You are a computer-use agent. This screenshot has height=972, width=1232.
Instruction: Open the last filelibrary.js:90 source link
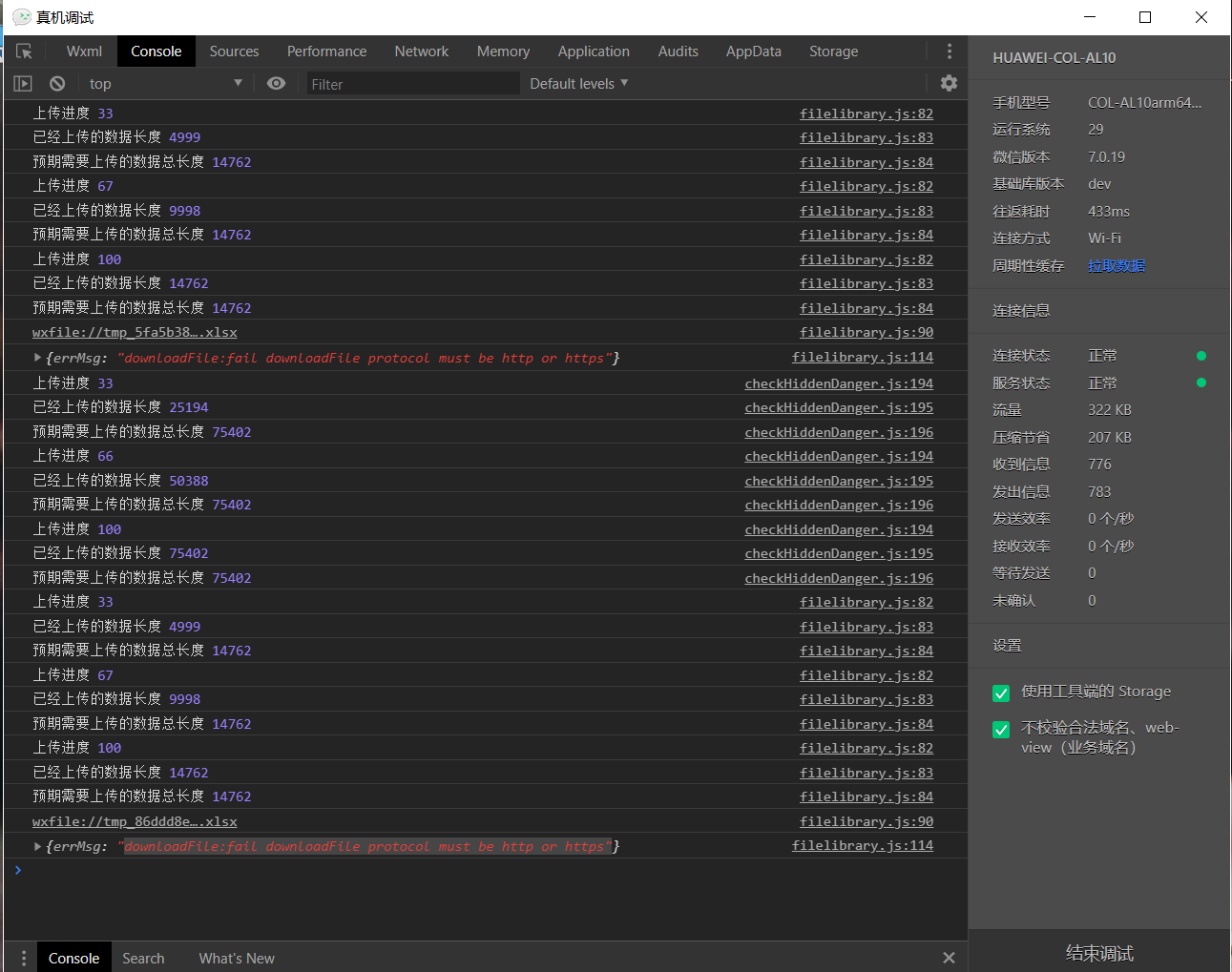pyautogui.click(x=867, y=821)
